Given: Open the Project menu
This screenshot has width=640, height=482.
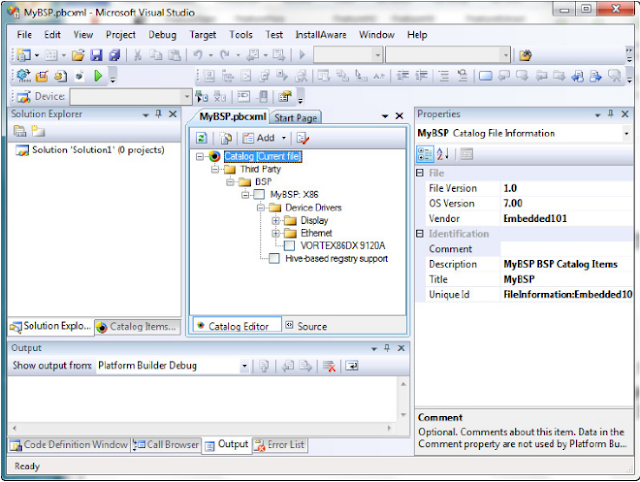Looking at the screenshot, I should pos(120,35).
